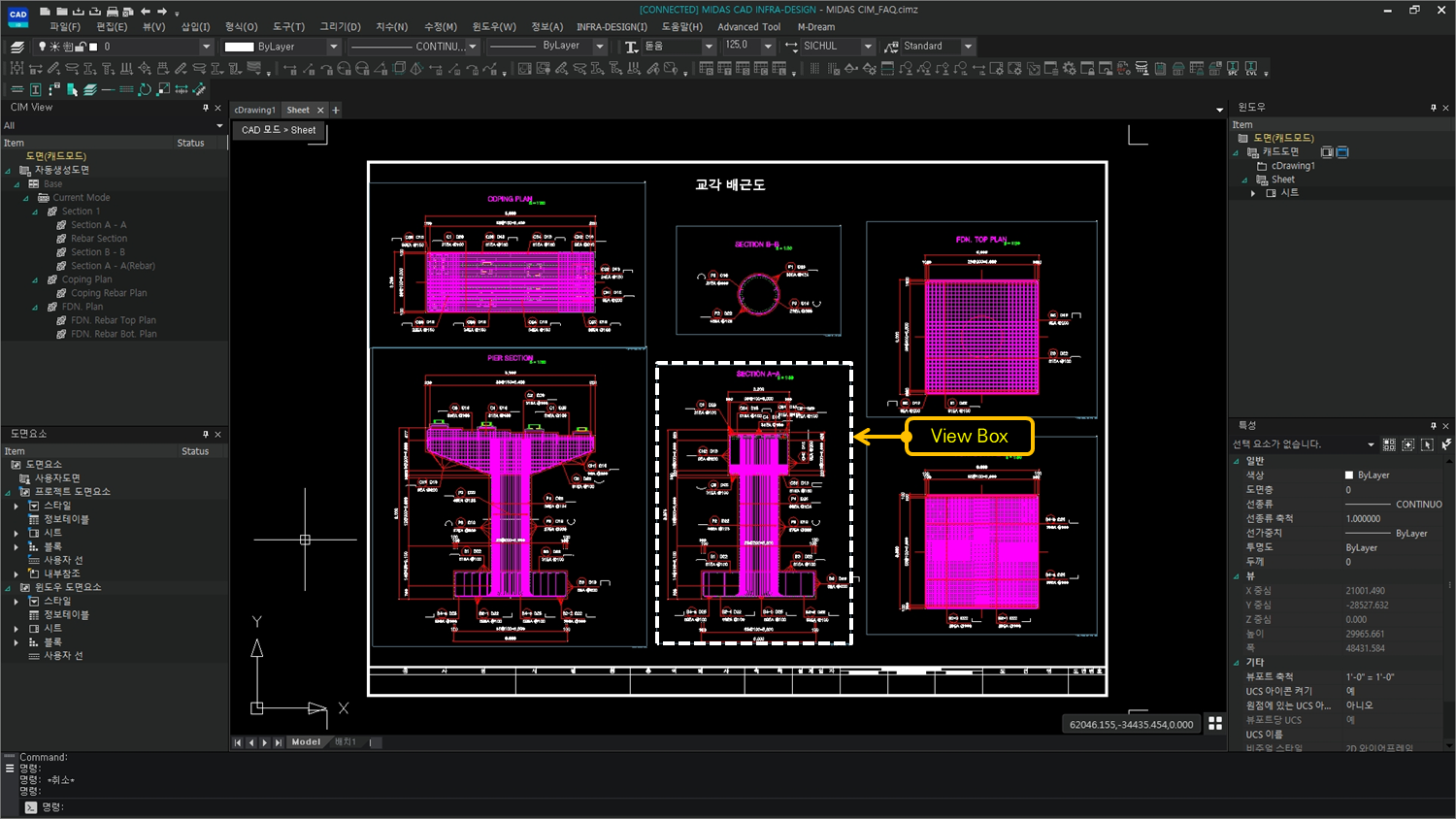Select the text box tool icon in the second toolbar row
The height and width of the screenshot is (819, 1456).
tap(35, 88)
